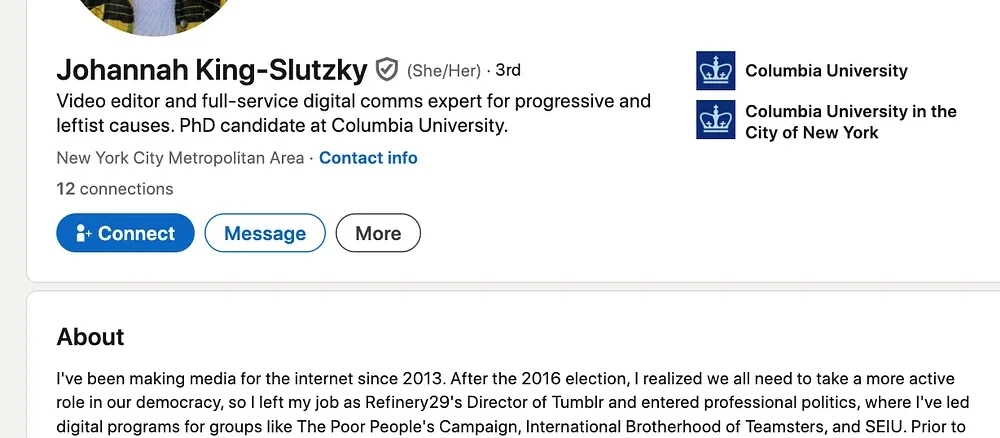Click the '12 connections' text

(115, 189)
